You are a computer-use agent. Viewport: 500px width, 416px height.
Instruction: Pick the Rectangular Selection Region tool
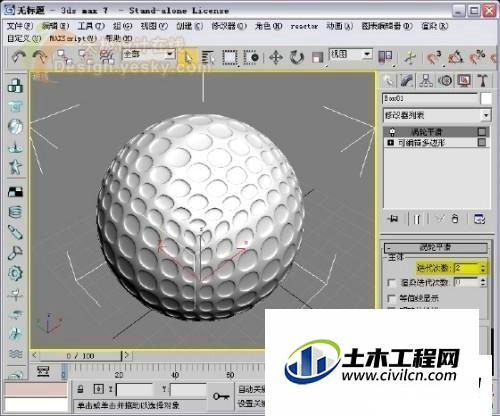230,58
